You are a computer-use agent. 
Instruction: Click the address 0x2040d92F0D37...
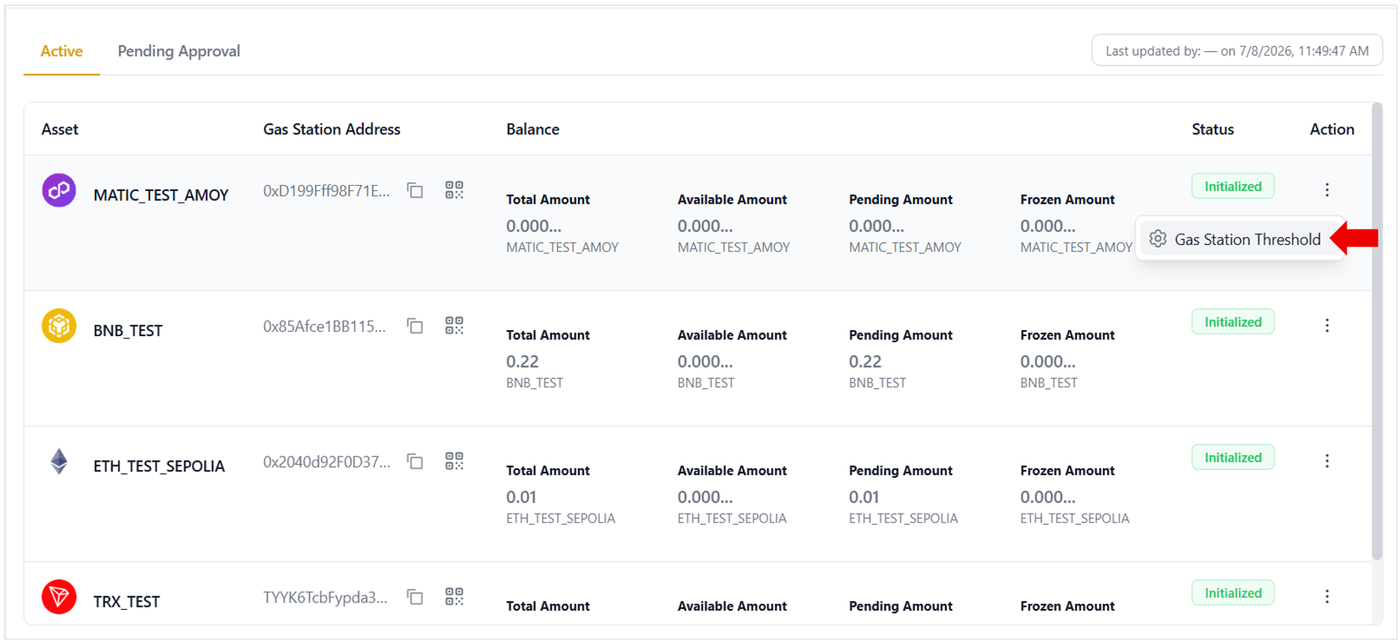(327, 462)
